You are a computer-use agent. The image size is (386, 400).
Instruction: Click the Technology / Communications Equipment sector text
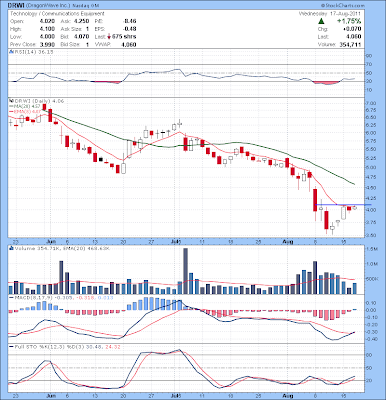pyautogui.click(x=57, y=14)
